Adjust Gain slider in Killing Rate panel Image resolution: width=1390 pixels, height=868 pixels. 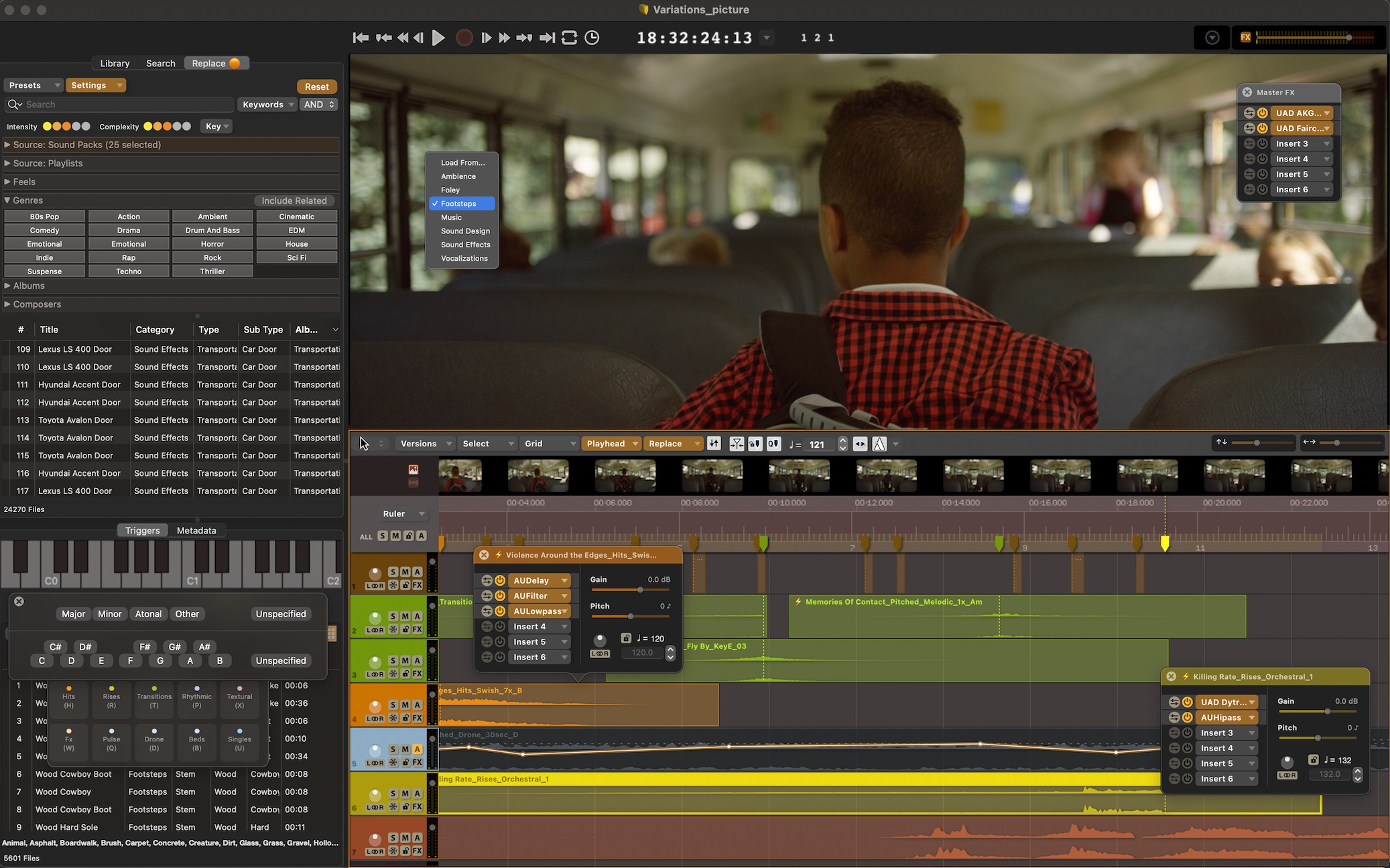point(1327,711)
